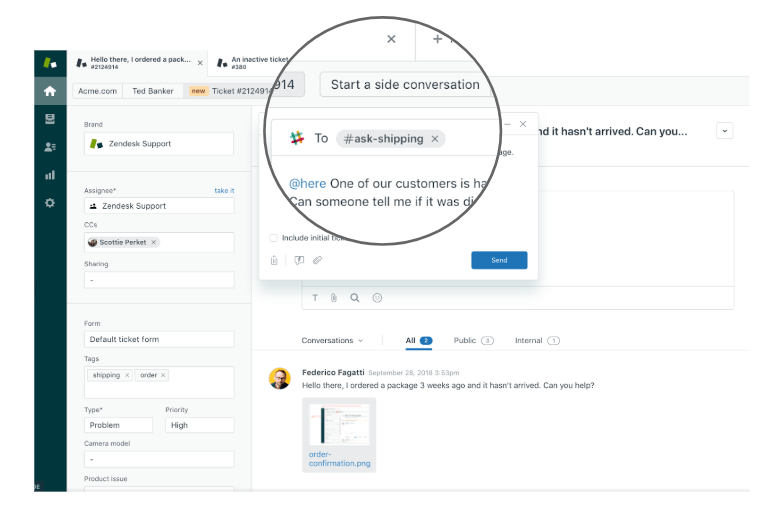Screen dimensions: 769x505
Task: Click the Zendesk logo at sidebar top
Action: (50, 63)
